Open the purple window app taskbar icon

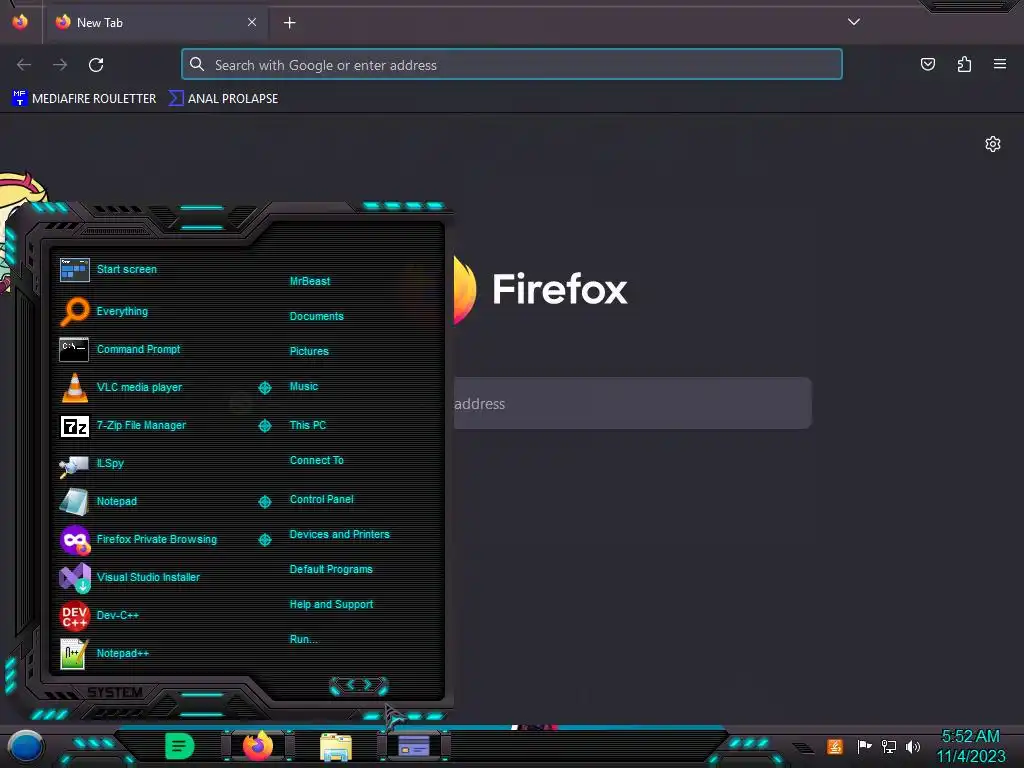(413, 746)
